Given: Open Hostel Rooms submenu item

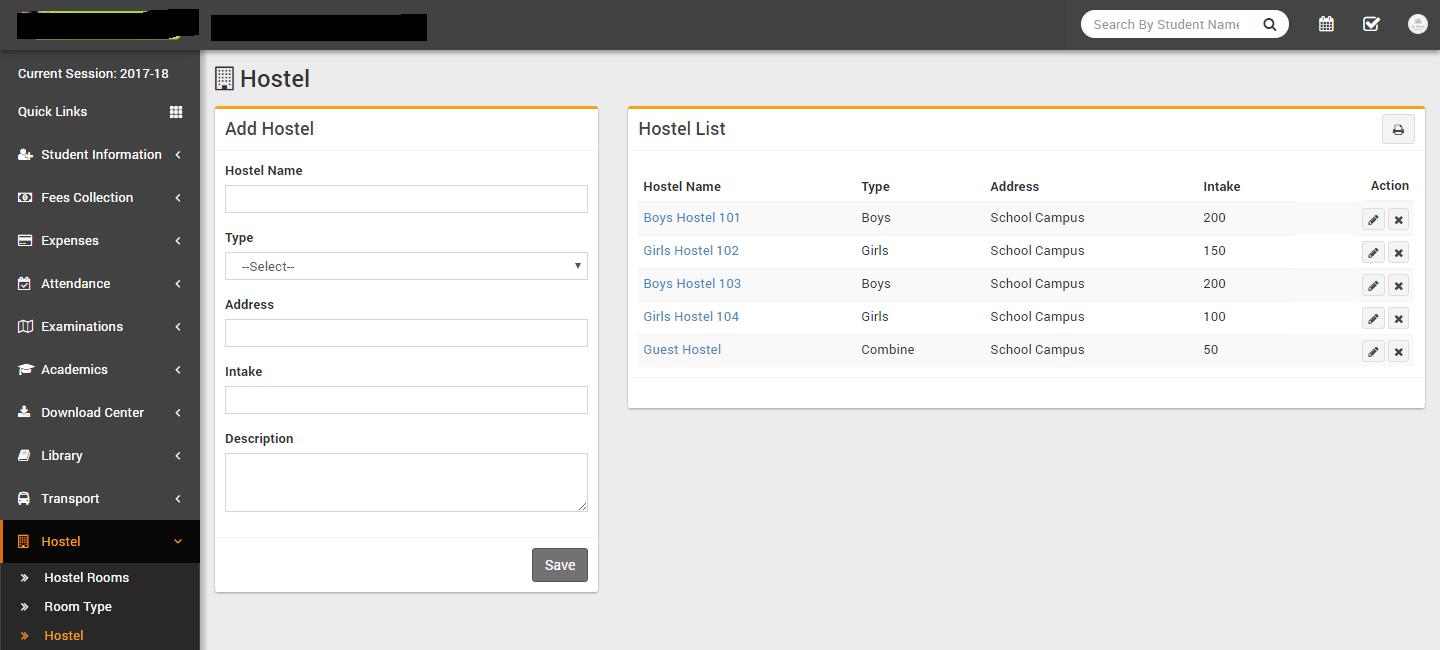Looking at the screenshot, I should pos(87,578).
